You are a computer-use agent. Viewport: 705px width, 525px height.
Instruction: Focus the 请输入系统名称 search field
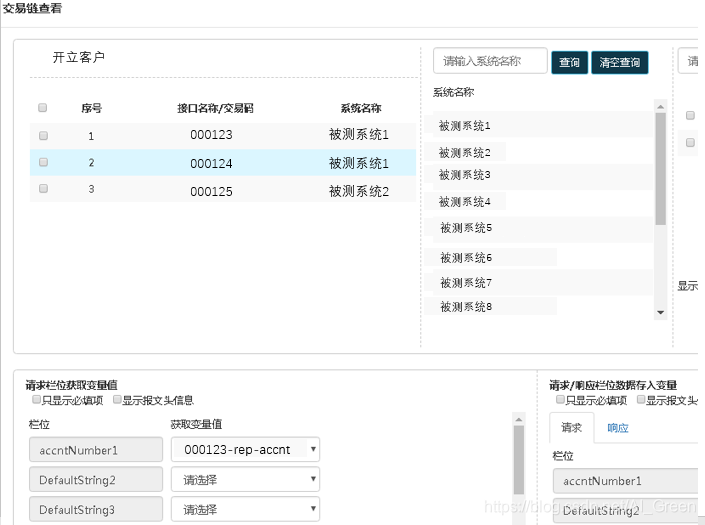(x=491, y=61)
